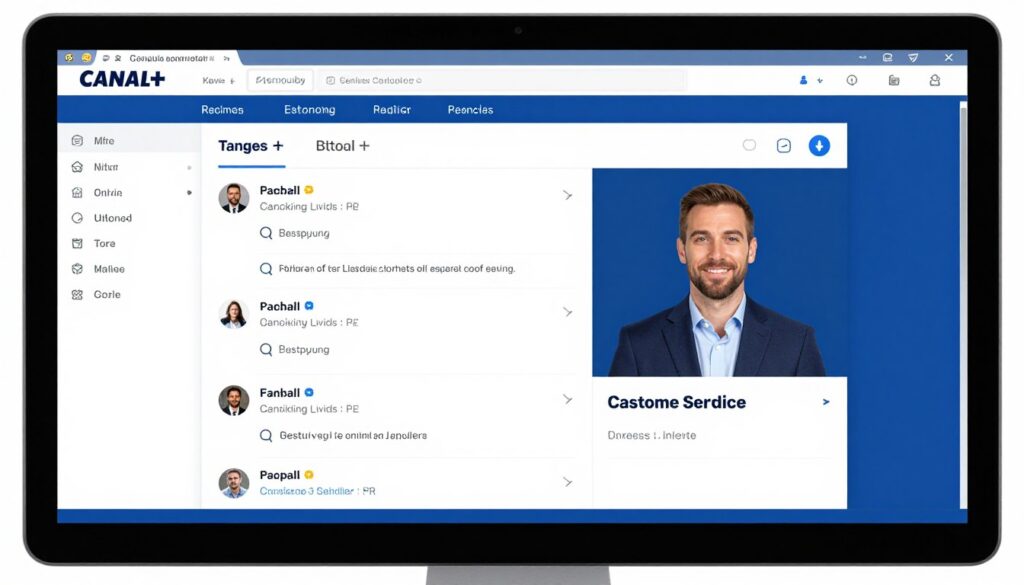Expand the Ontrin sidebar submenu arrow
Screen dimensions: 1024x585
pyautogui.click(x=189, y=193)
